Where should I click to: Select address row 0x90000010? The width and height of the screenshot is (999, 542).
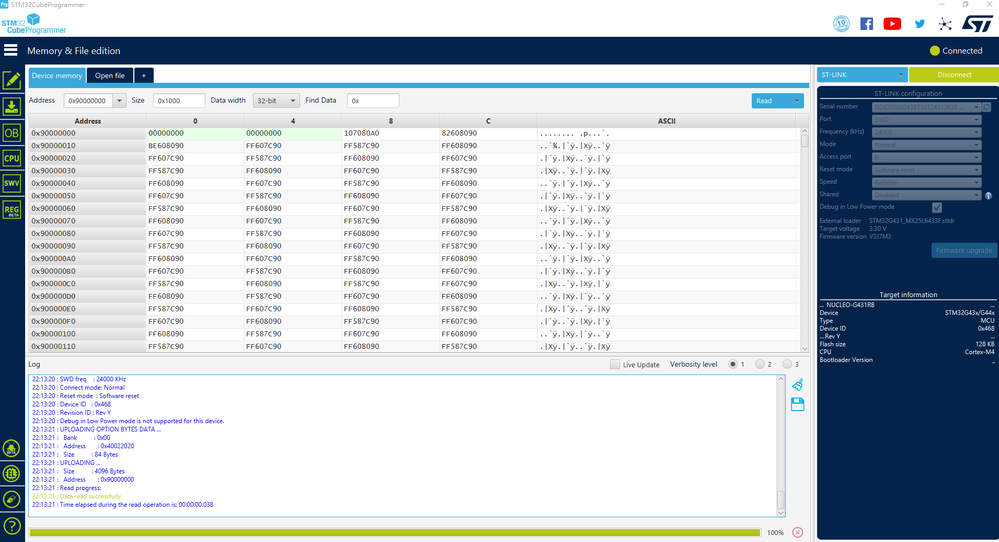click(x=87, y=146)
